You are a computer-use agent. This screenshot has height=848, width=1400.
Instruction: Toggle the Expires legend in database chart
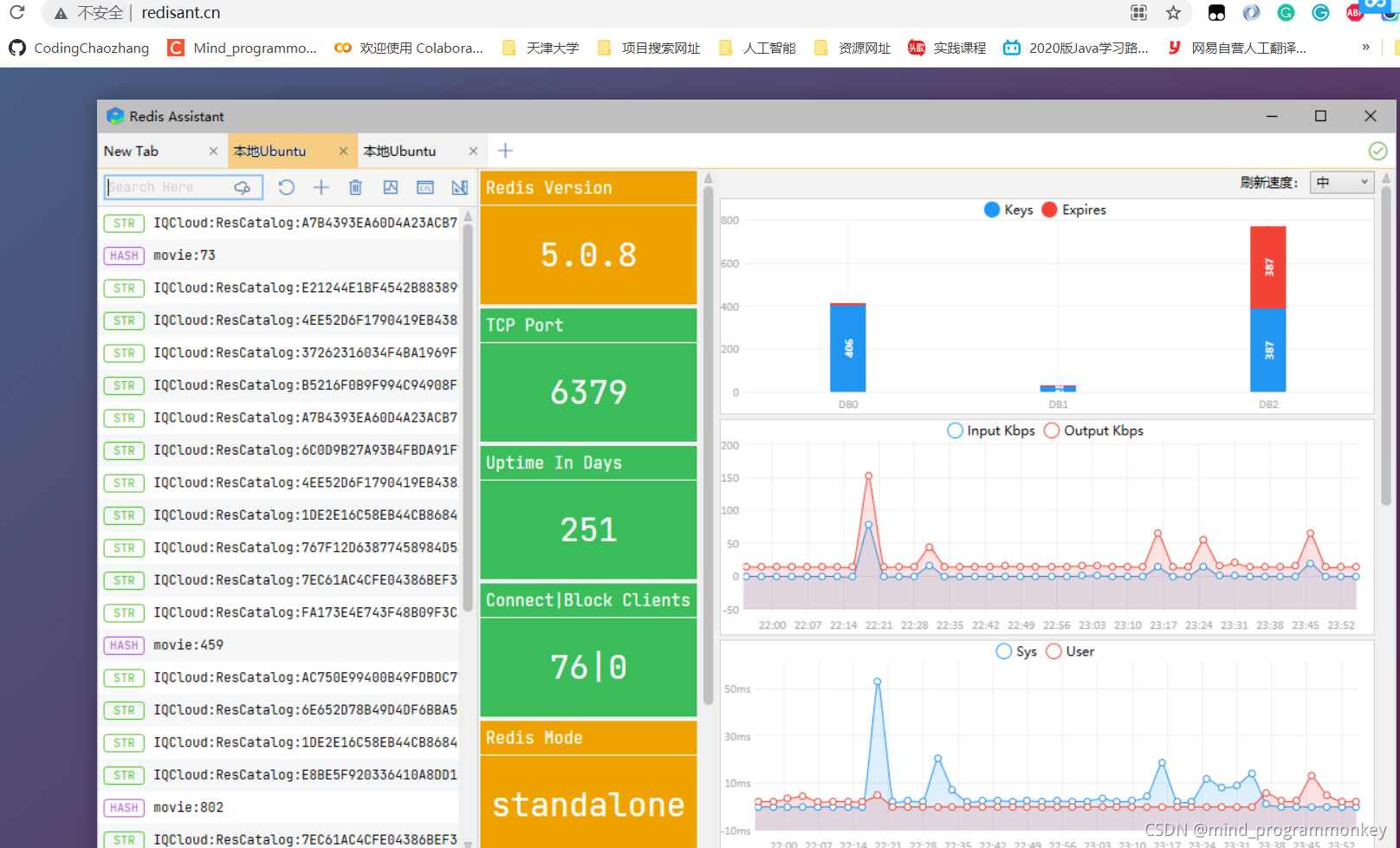(x=1074, y=210)
